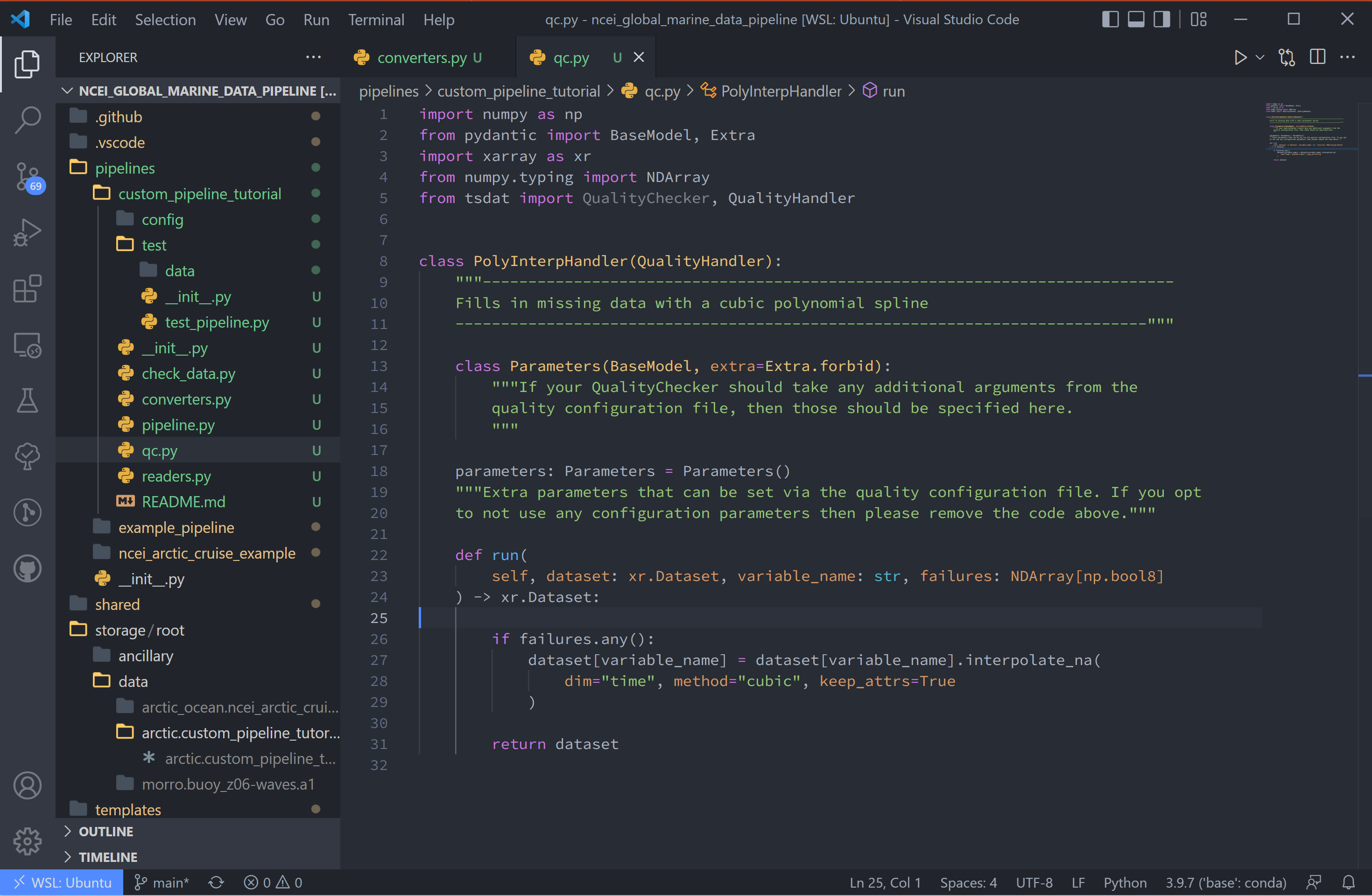Open check_data.py file
The image size is (1372, 896).
[x=199, y=373]
